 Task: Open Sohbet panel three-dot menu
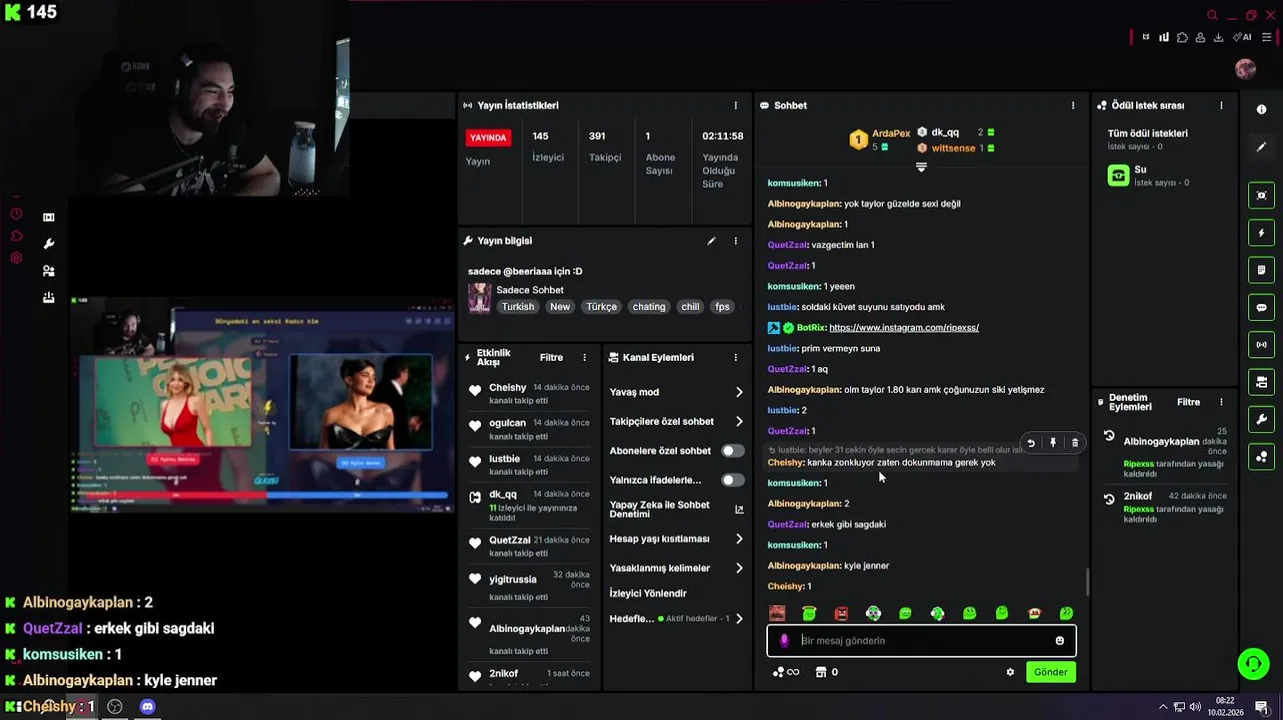click(1073, 105)
